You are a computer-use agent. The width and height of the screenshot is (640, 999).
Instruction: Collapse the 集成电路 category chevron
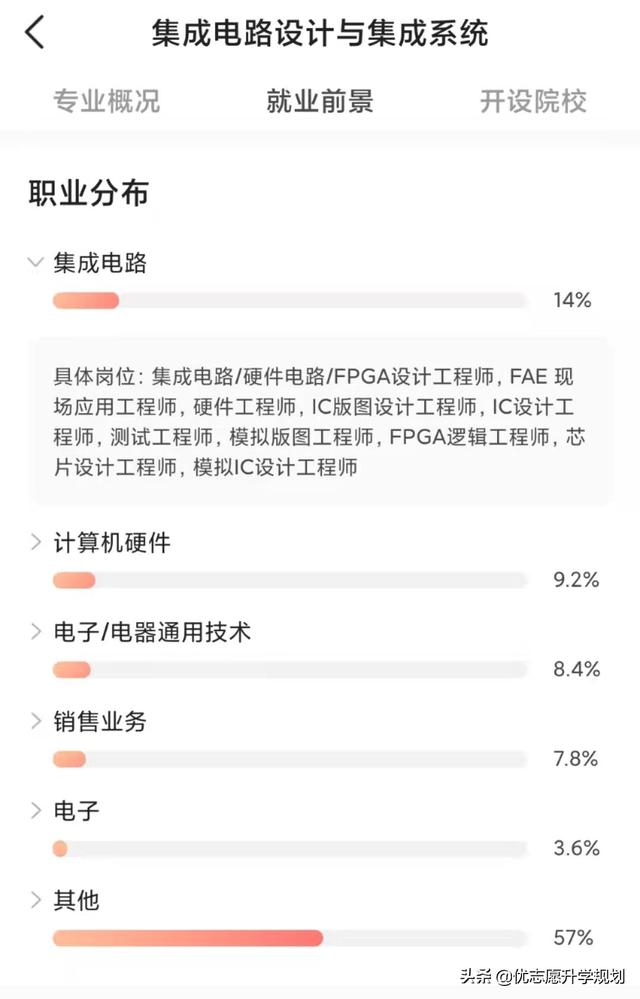point(36,262)
